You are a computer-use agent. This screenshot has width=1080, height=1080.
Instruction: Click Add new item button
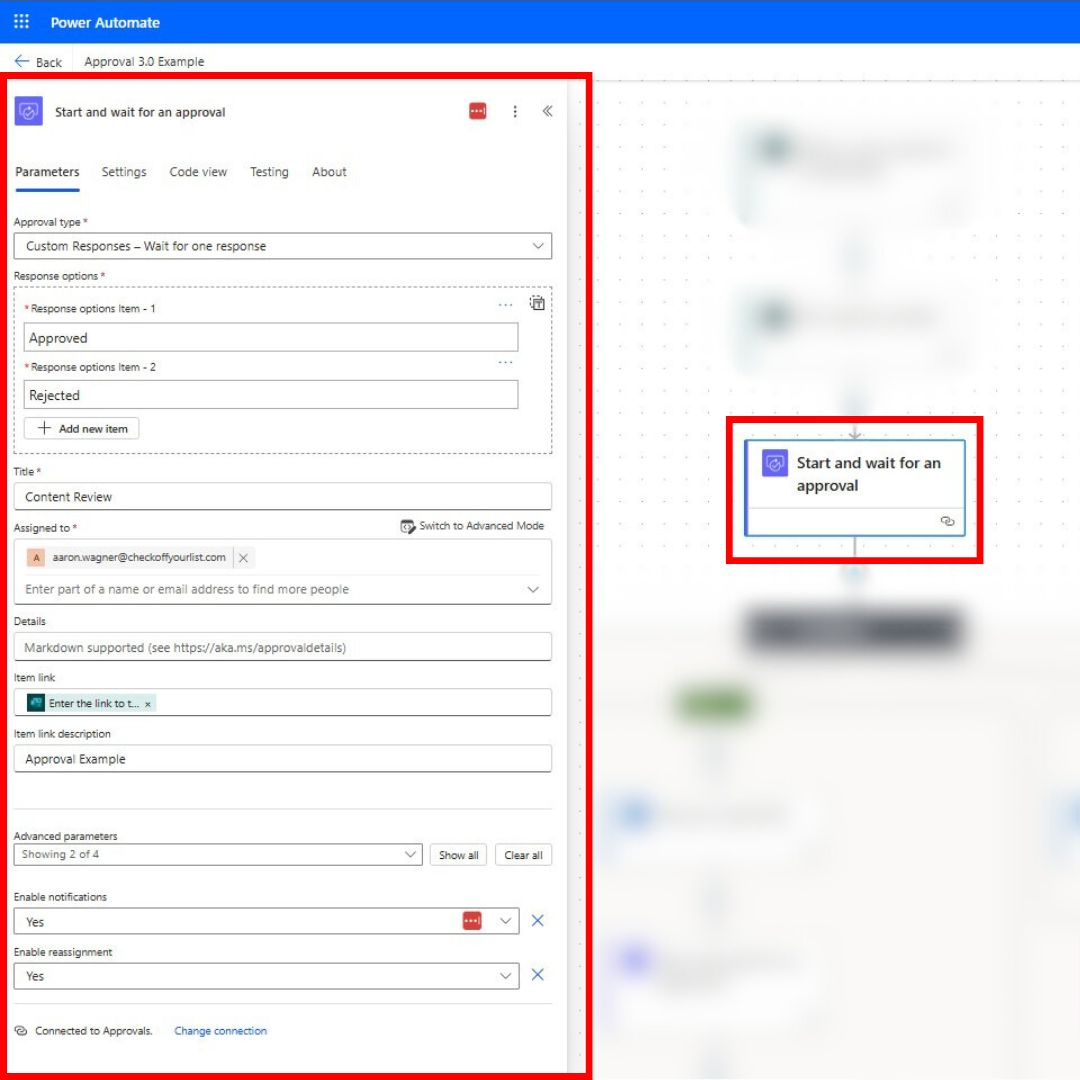81,428
